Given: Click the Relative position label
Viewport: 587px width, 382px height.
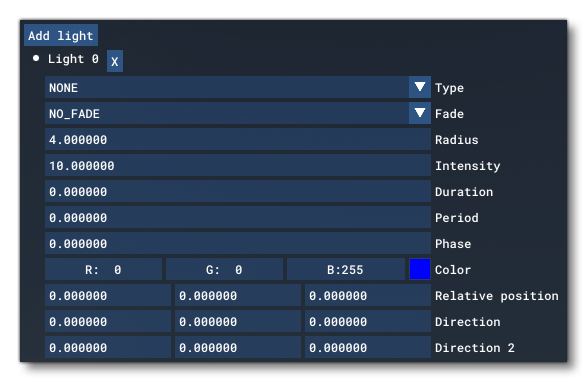Looking at the screenshot, I should pyautogui.click(x=497, y=296).
